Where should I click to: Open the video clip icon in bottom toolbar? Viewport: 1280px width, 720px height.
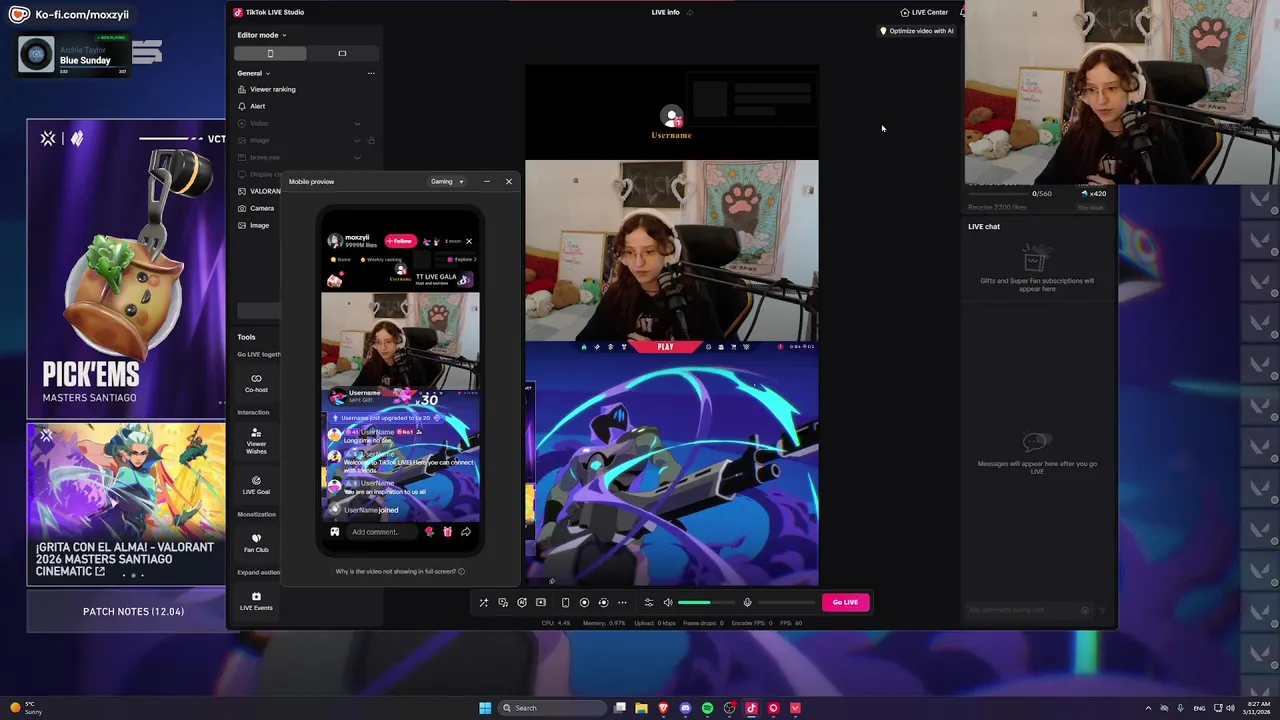(x=541, y=602)
